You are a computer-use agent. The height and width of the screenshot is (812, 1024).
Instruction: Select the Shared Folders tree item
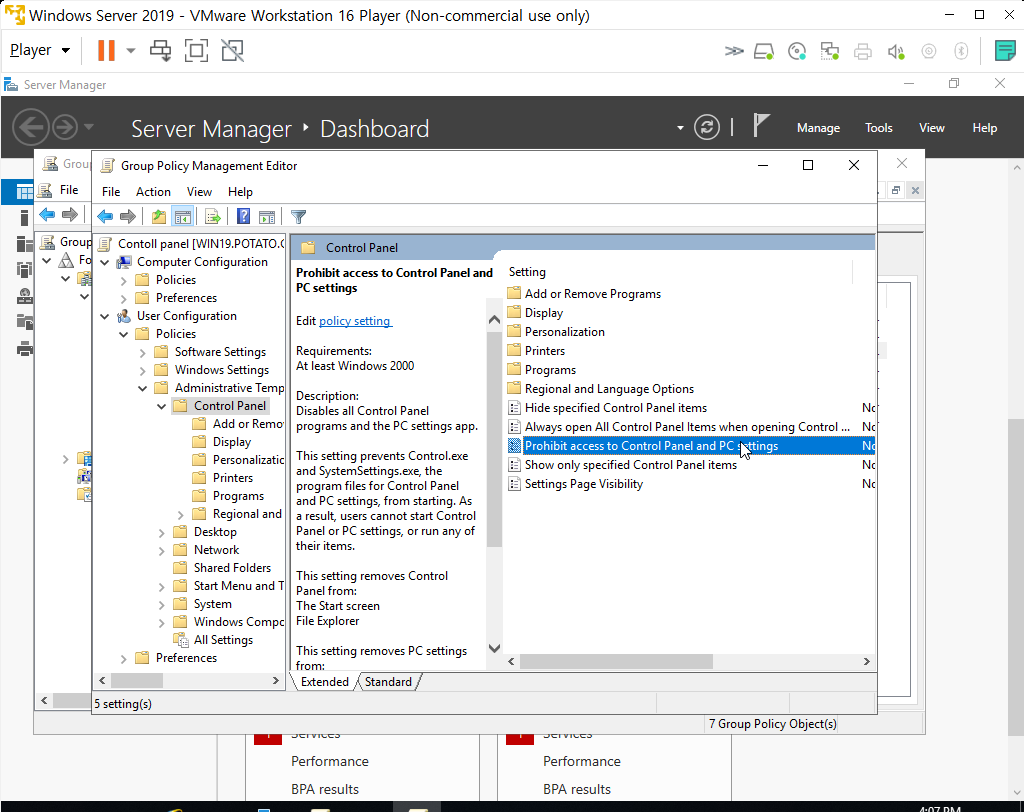(232, 568)
